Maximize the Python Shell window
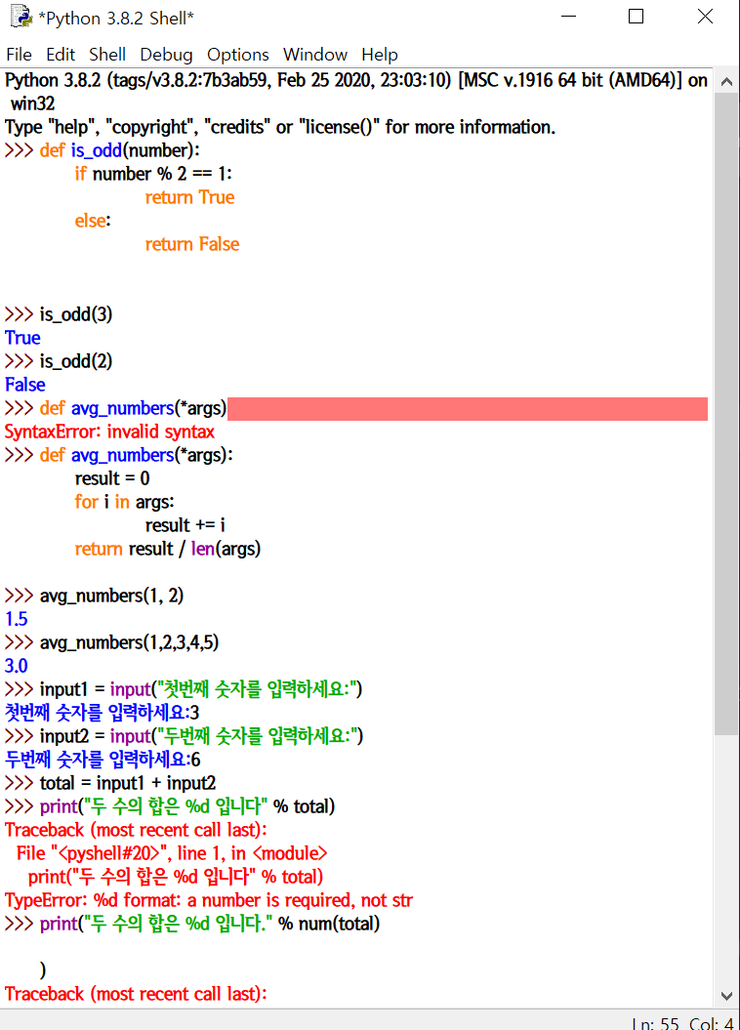740x1030 pixels. [x=636, y=16]
